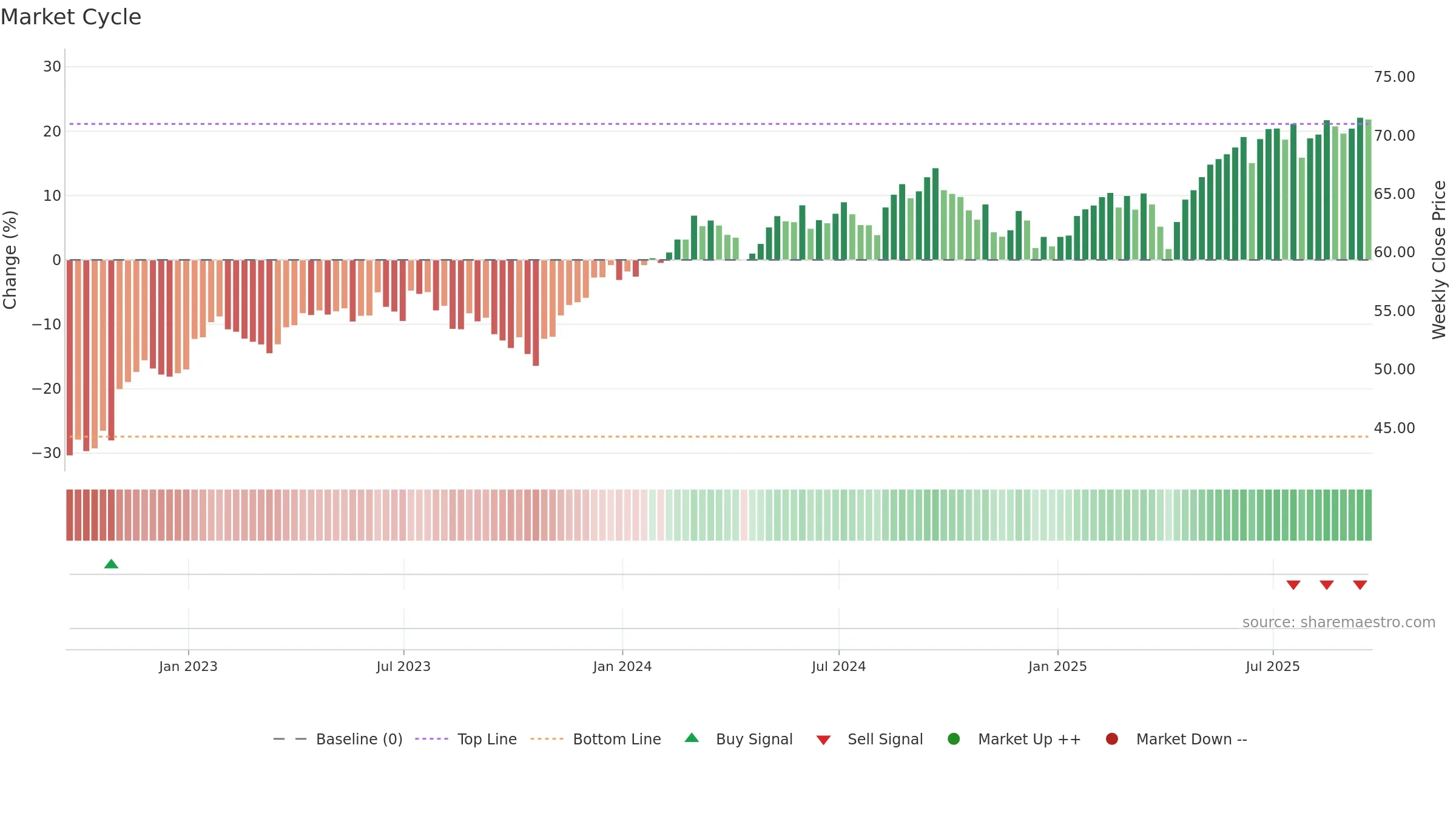Click the deepest red bar at the chart's left edge
The height and width of the screenshot is (819, 1456).
click(x=70, y=357)
